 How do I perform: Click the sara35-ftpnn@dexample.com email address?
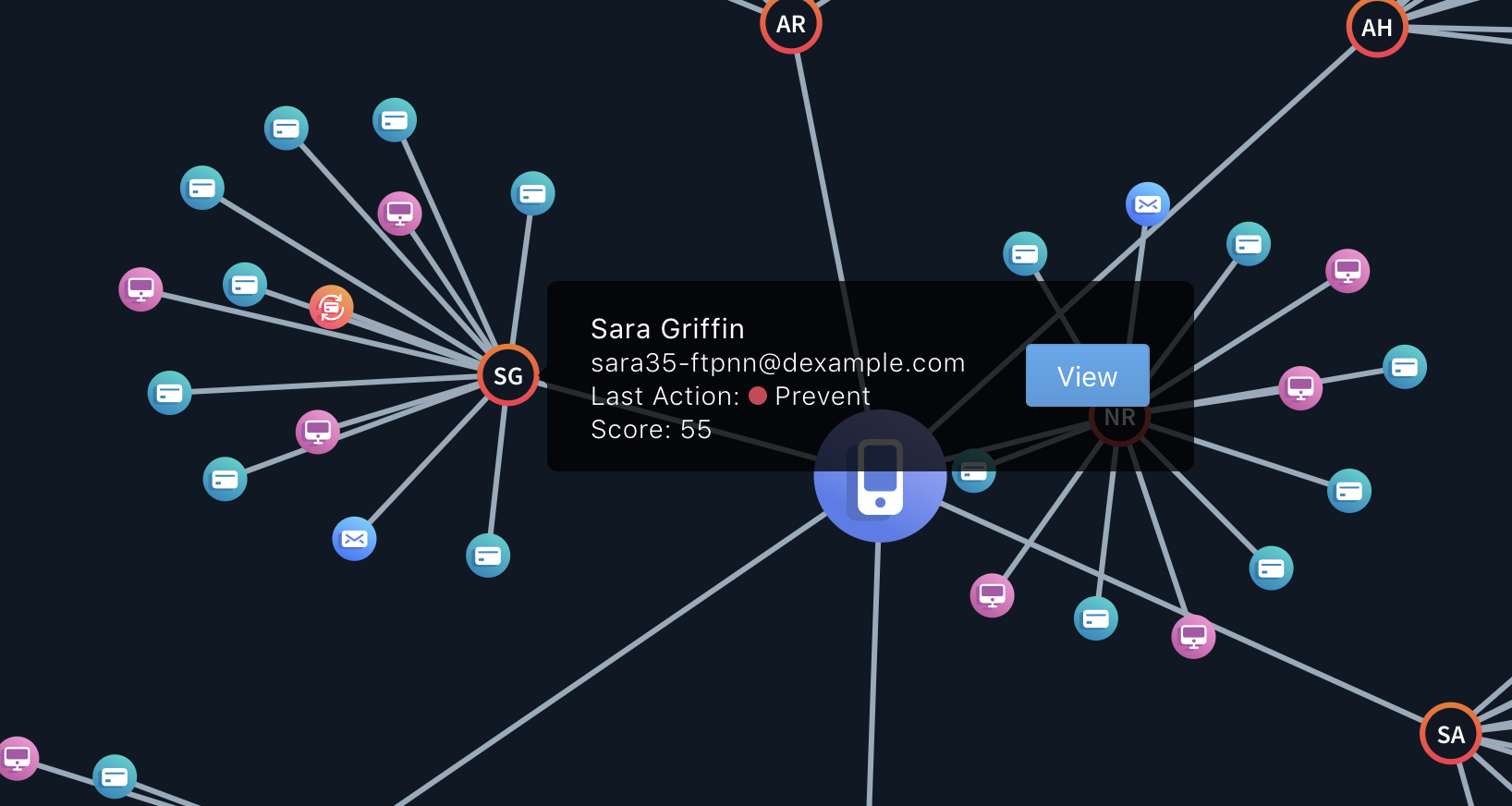click(777, 362)
